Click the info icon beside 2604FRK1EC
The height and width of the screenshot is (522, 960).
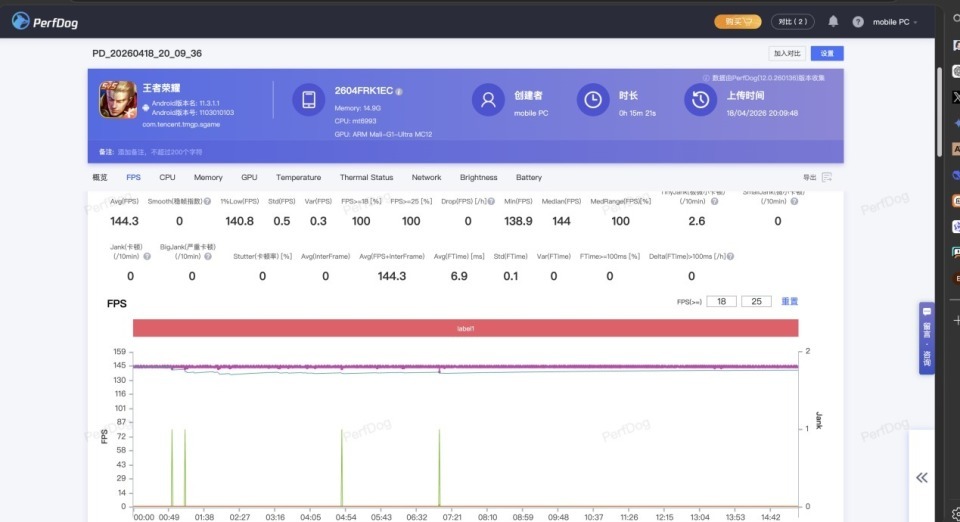tap(399, 91)
